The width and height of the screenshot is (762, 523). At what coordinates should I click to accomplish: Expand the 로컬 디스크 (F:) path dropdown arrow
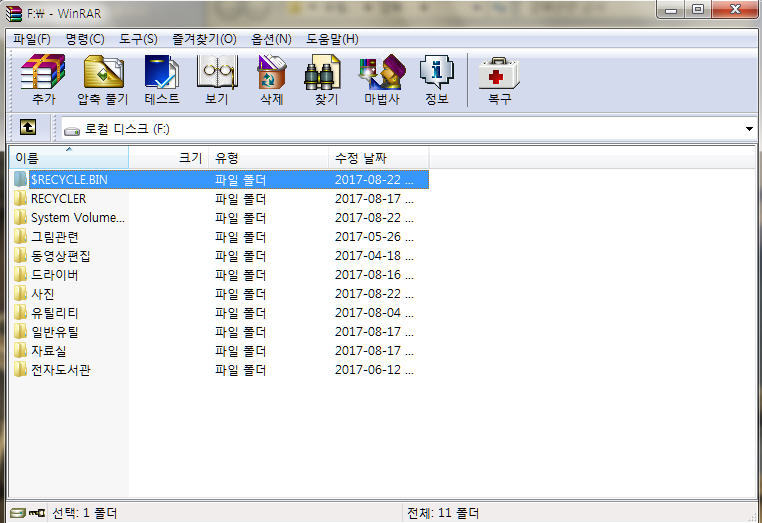coord(749,129)
